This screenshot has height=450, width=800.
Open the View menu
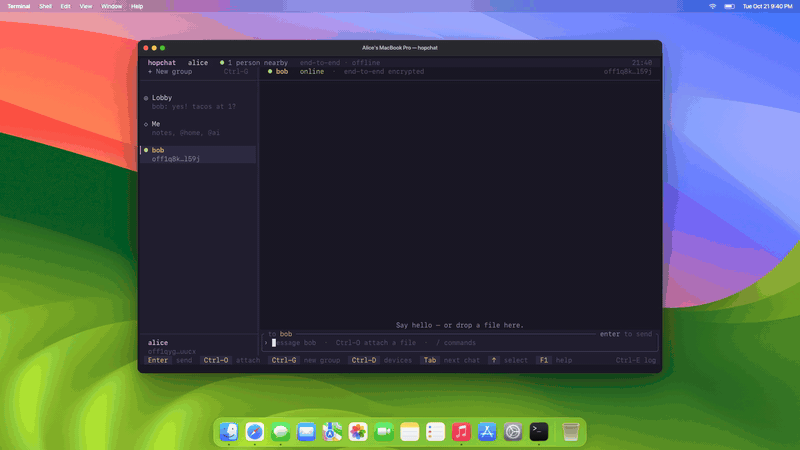pos(86,6)
